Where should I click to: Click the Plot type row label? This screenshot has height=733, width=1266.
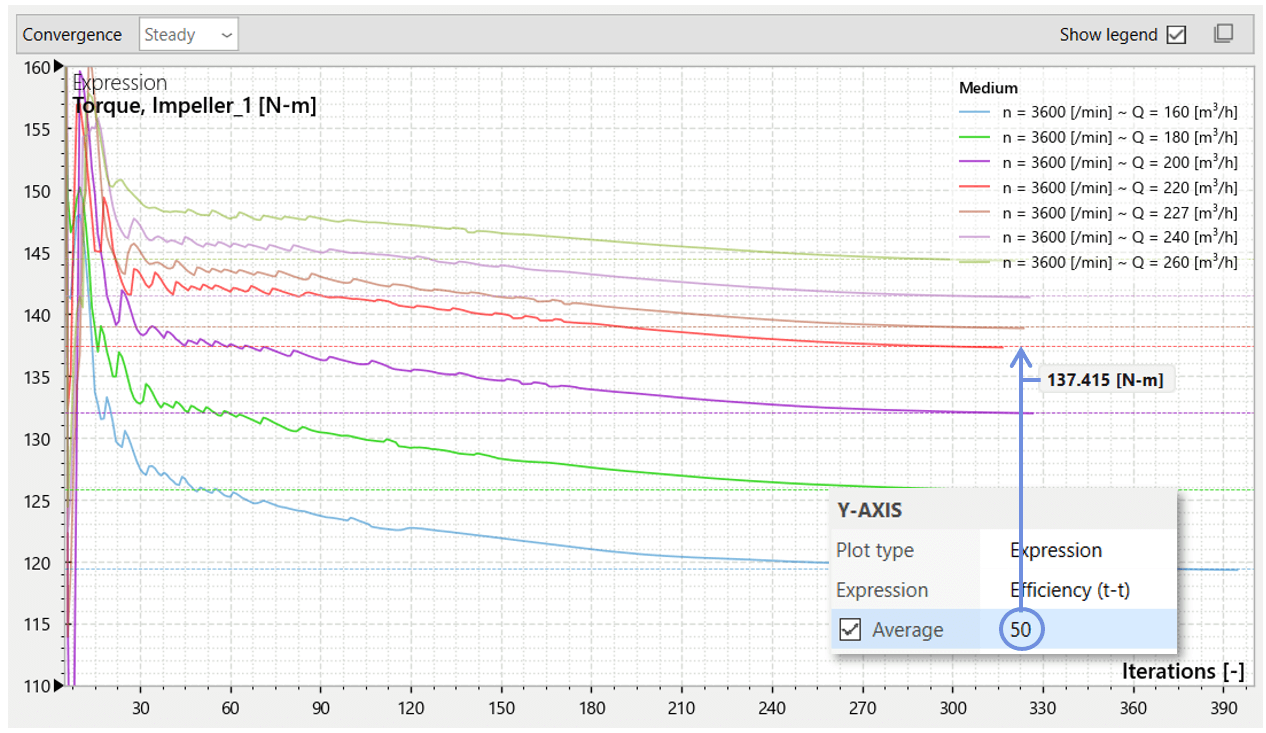(875, 551)
